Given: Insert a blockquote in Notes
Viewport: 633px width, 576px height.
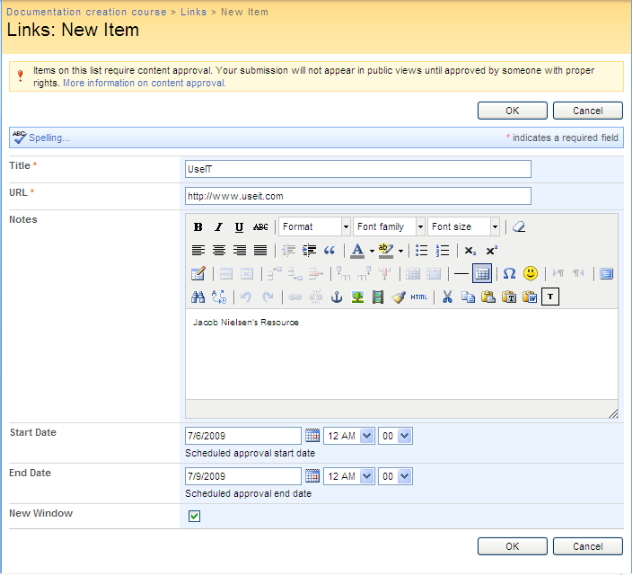Looking at the screenshot, I should [329, 251].
